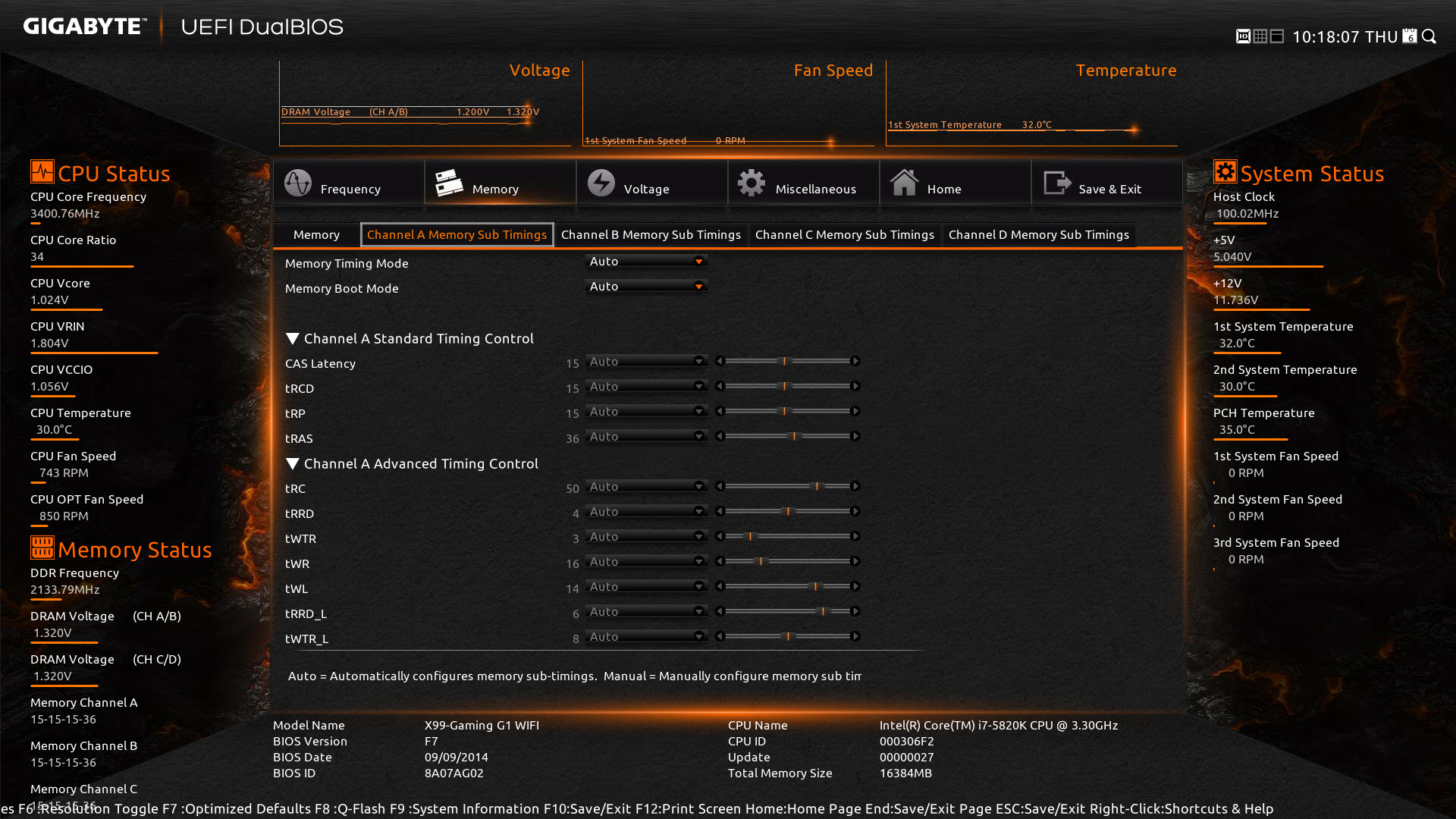Click the System Status gear icon

[x=1225, y=171]
